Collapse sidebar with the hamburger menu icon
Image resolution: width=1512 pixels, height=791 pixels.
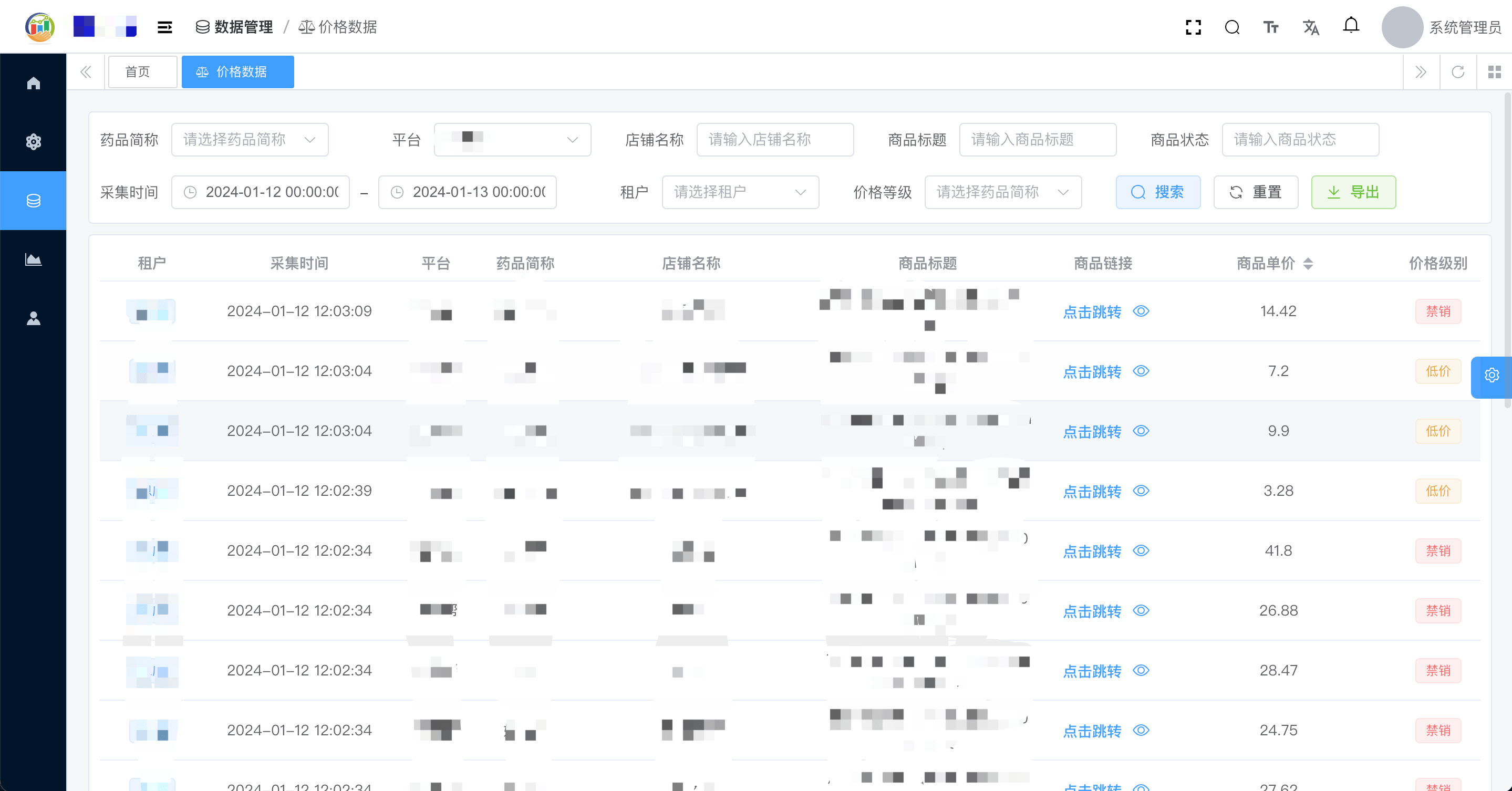click(x=165, y=27)
